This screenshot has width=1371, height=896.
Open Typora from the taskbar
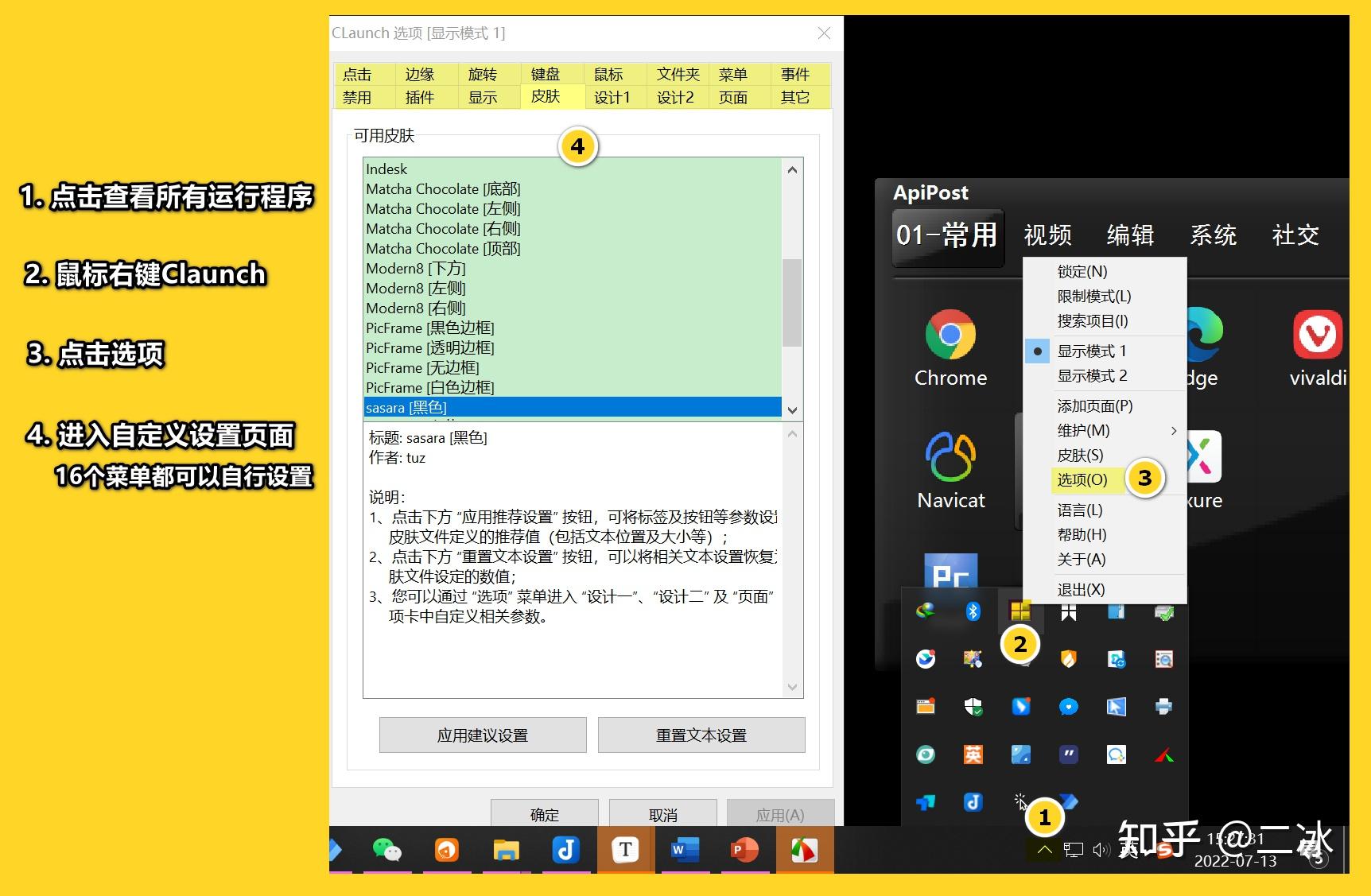[x=625, y=850]
